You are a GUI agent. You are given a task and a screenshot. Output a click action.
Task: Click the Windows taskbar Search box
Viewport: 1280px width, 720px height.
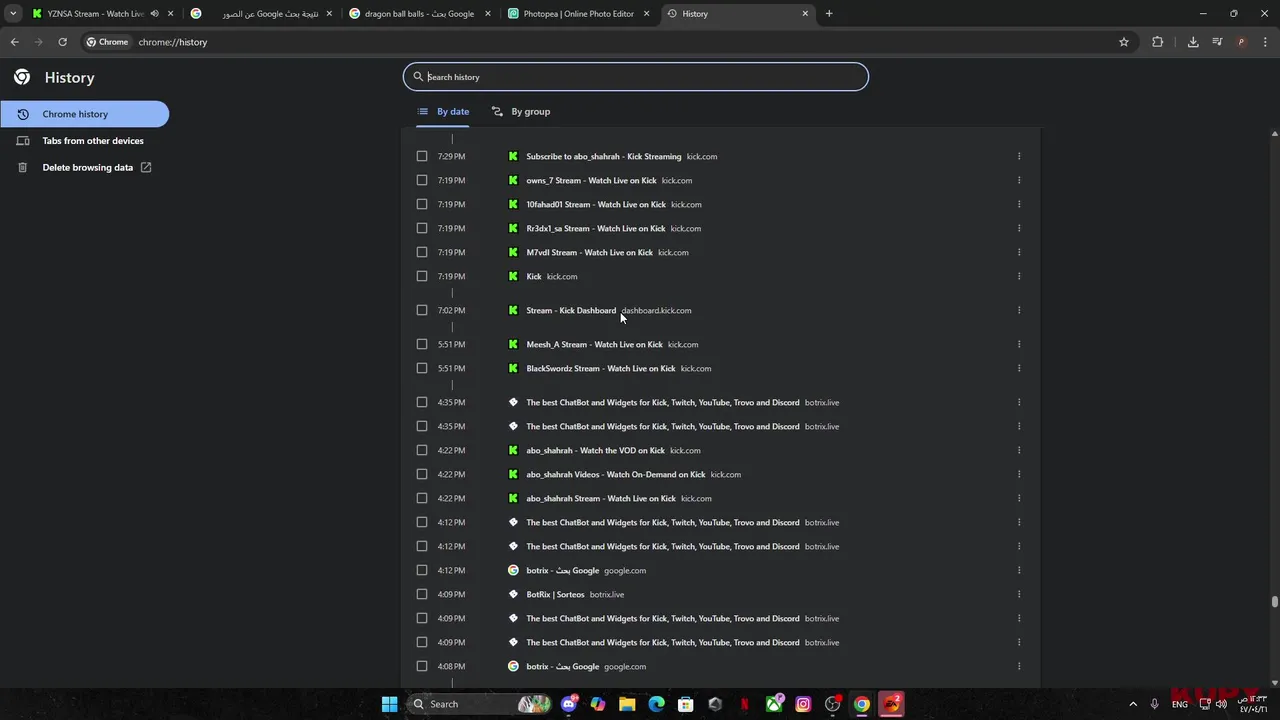tap(478, 704)
